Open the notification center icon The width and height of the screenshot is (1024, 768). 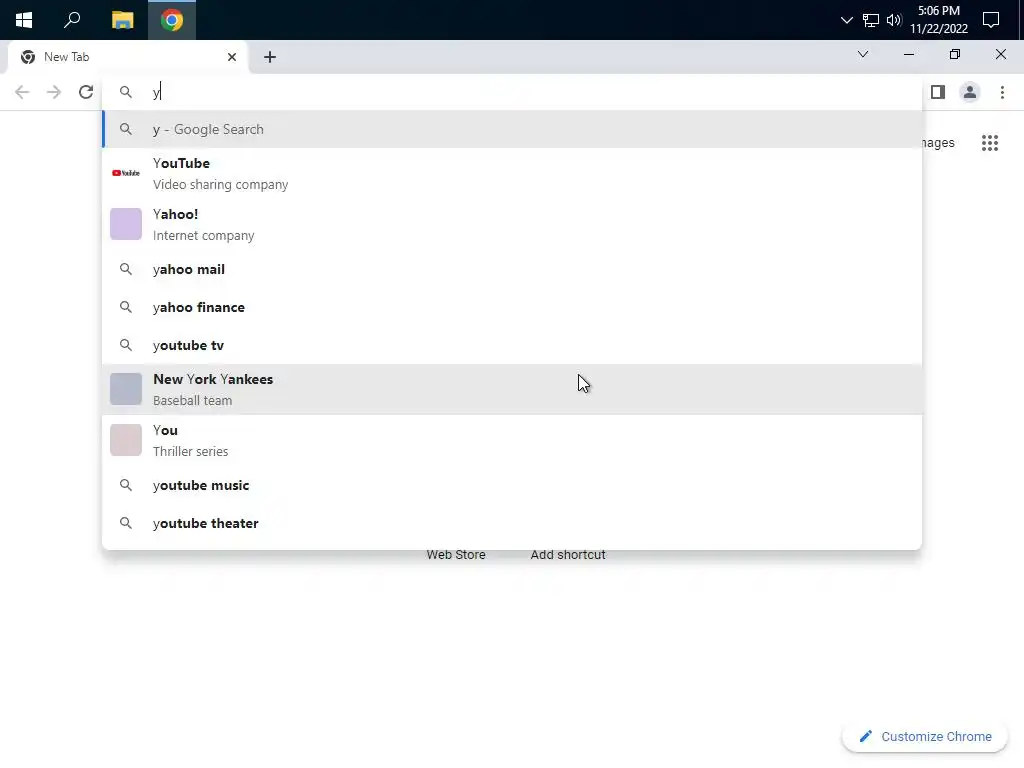click(x=991, y=20)
